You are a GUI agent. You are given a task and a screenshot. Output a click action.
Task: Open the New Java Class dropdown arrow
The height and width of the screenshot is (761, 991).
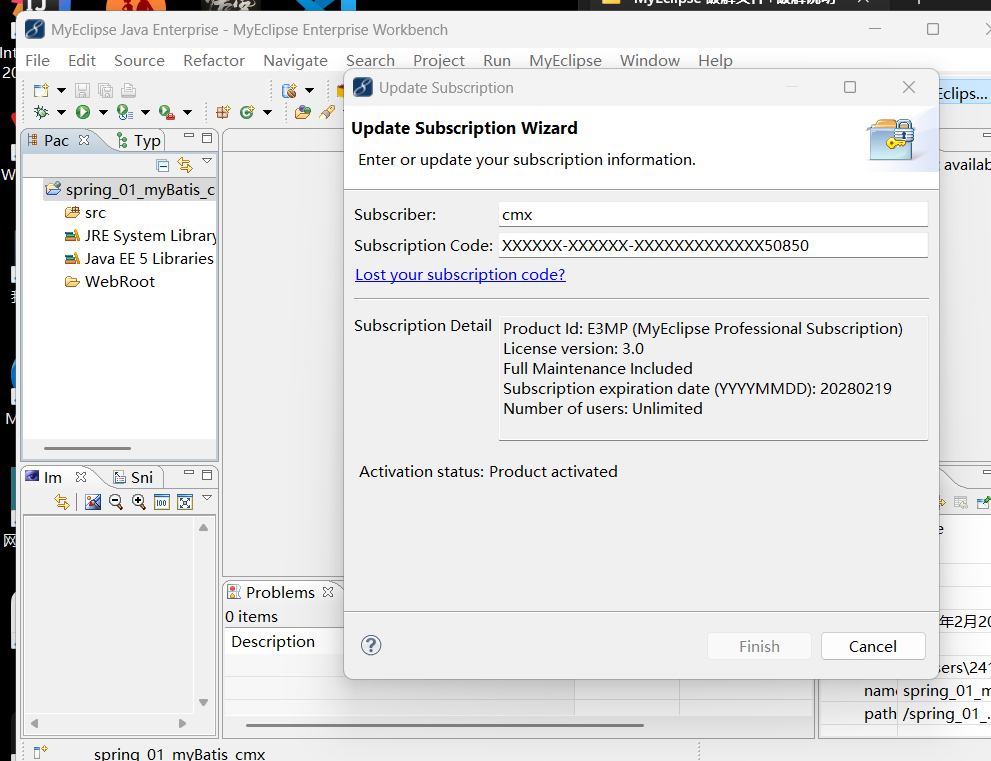(267, 113)
